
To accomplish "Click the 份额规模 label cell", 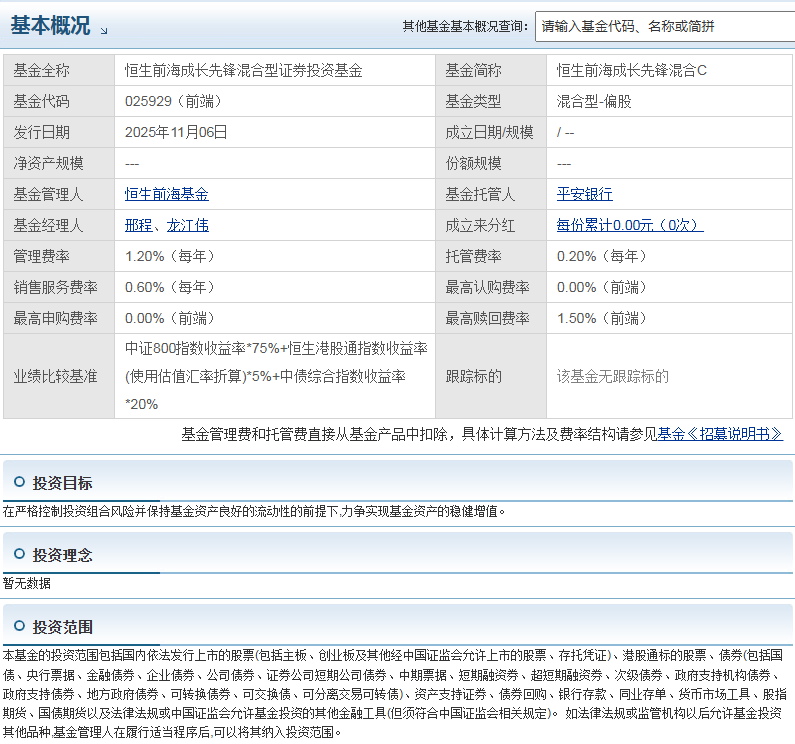I will 491,163.
